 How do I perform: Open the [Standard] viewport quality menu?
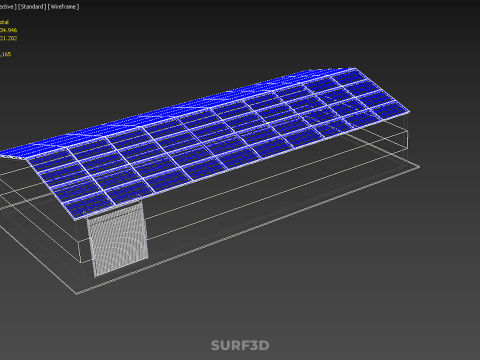coord(32,7)
